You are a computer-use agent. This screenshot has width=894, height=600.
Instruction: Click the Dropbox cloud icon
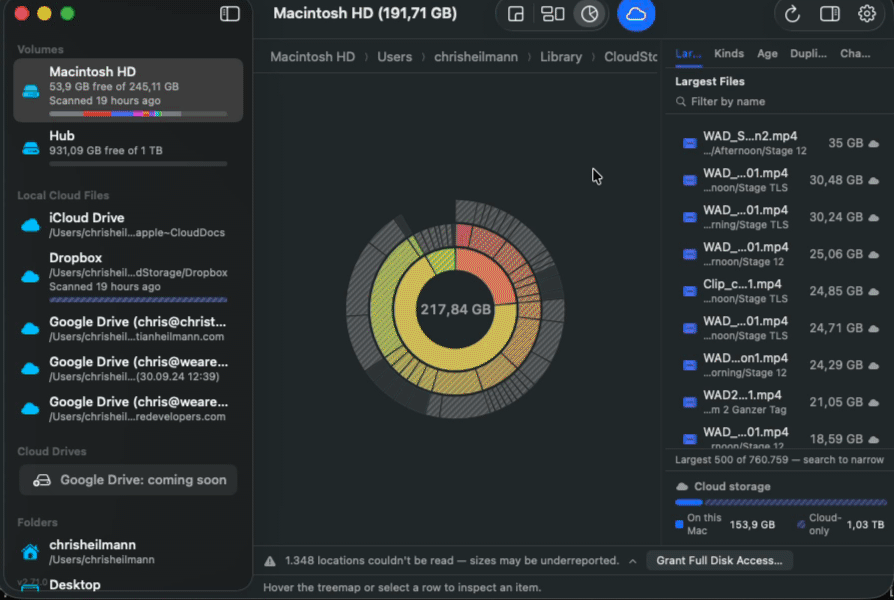pos(30,277)
